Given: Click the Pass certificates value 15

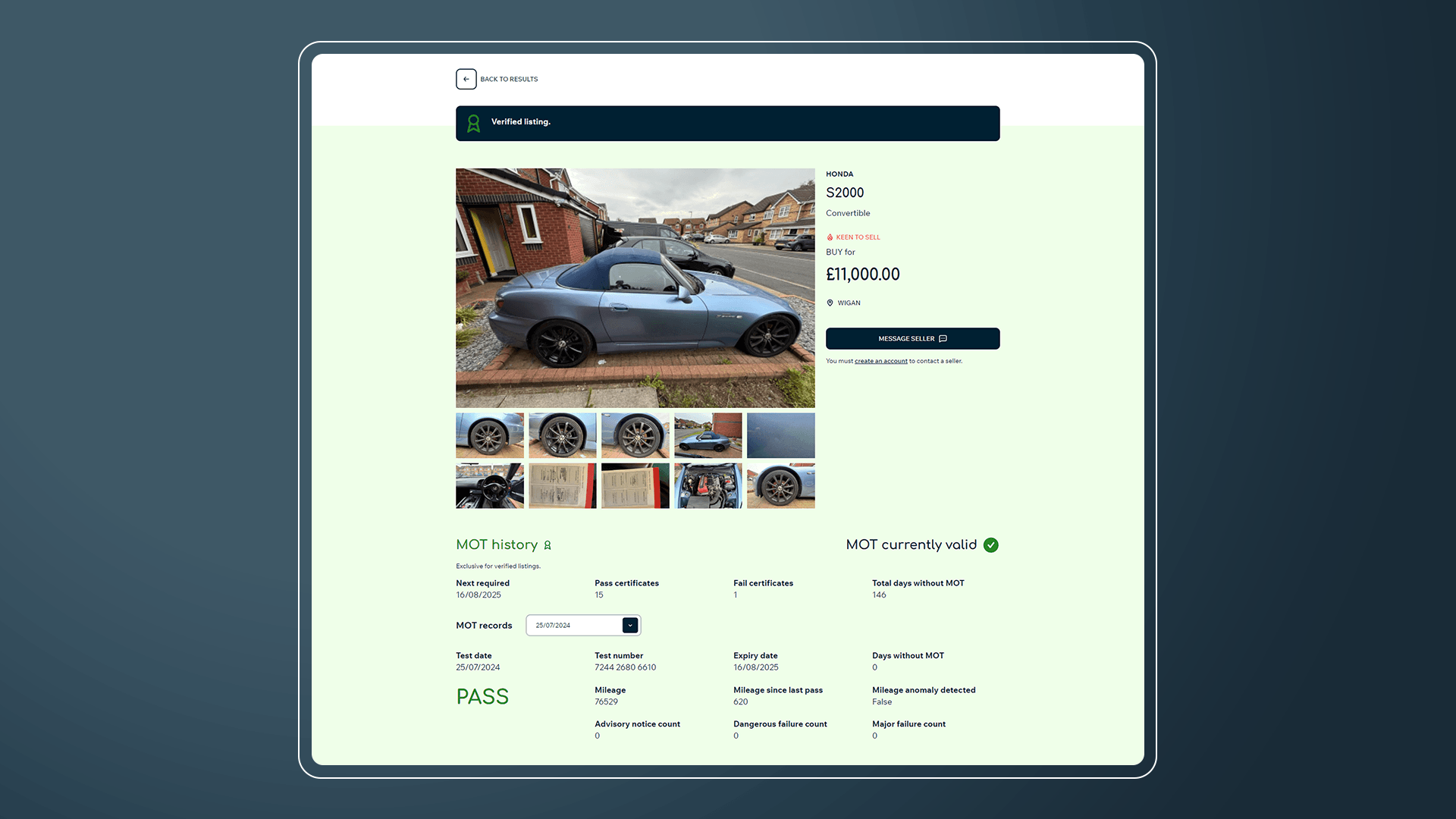Looking at the screenshot, I should tap(599, 595).
